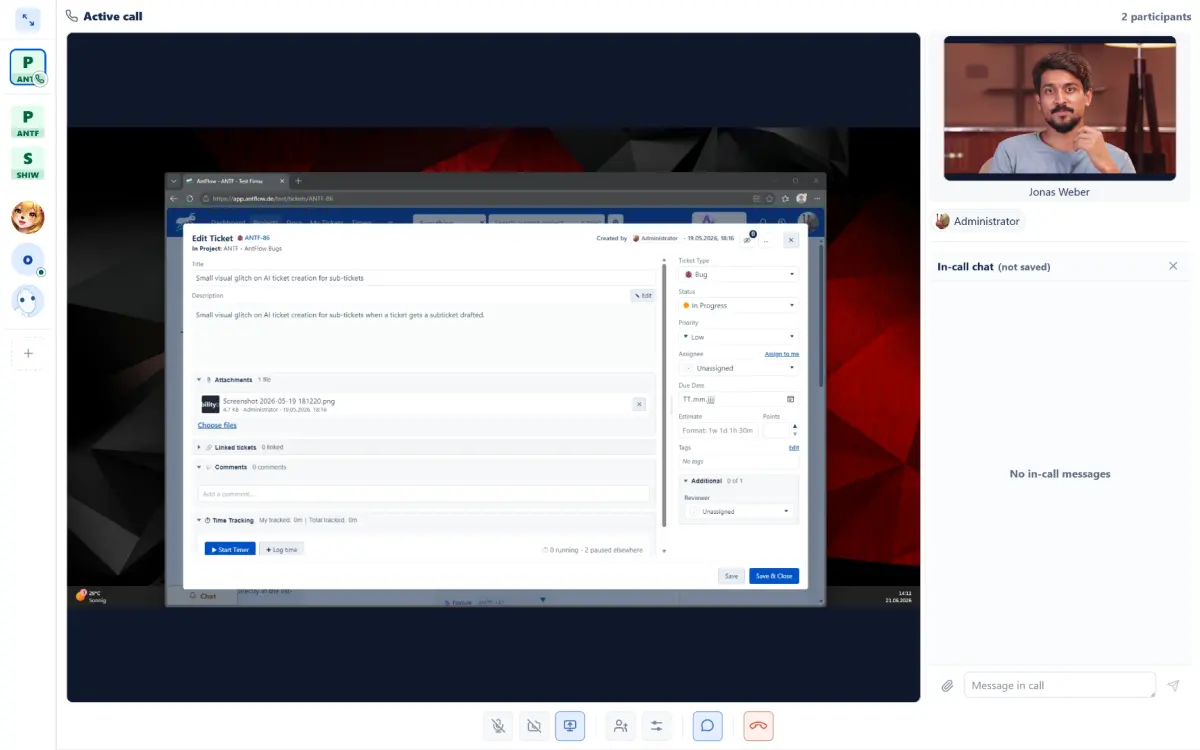Click the taskbar clock in shared screen

click(x=896, y=596)
